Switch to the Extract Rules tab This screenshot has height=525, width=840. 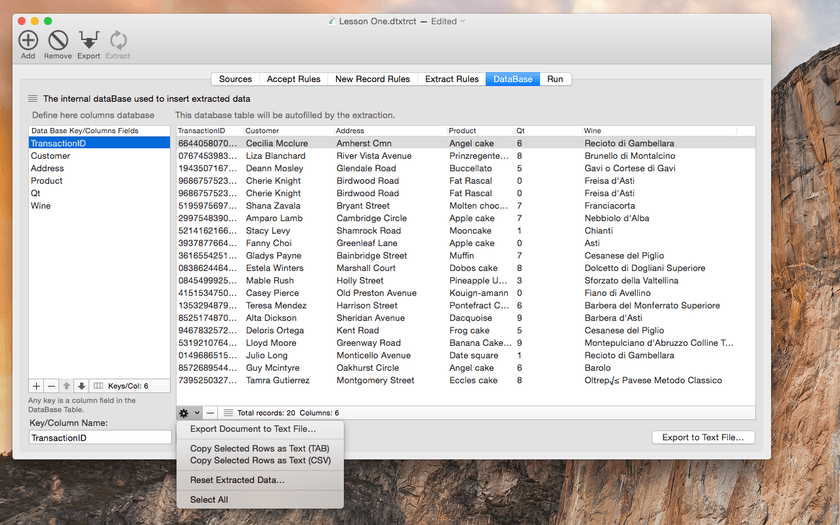click(452, 79)
